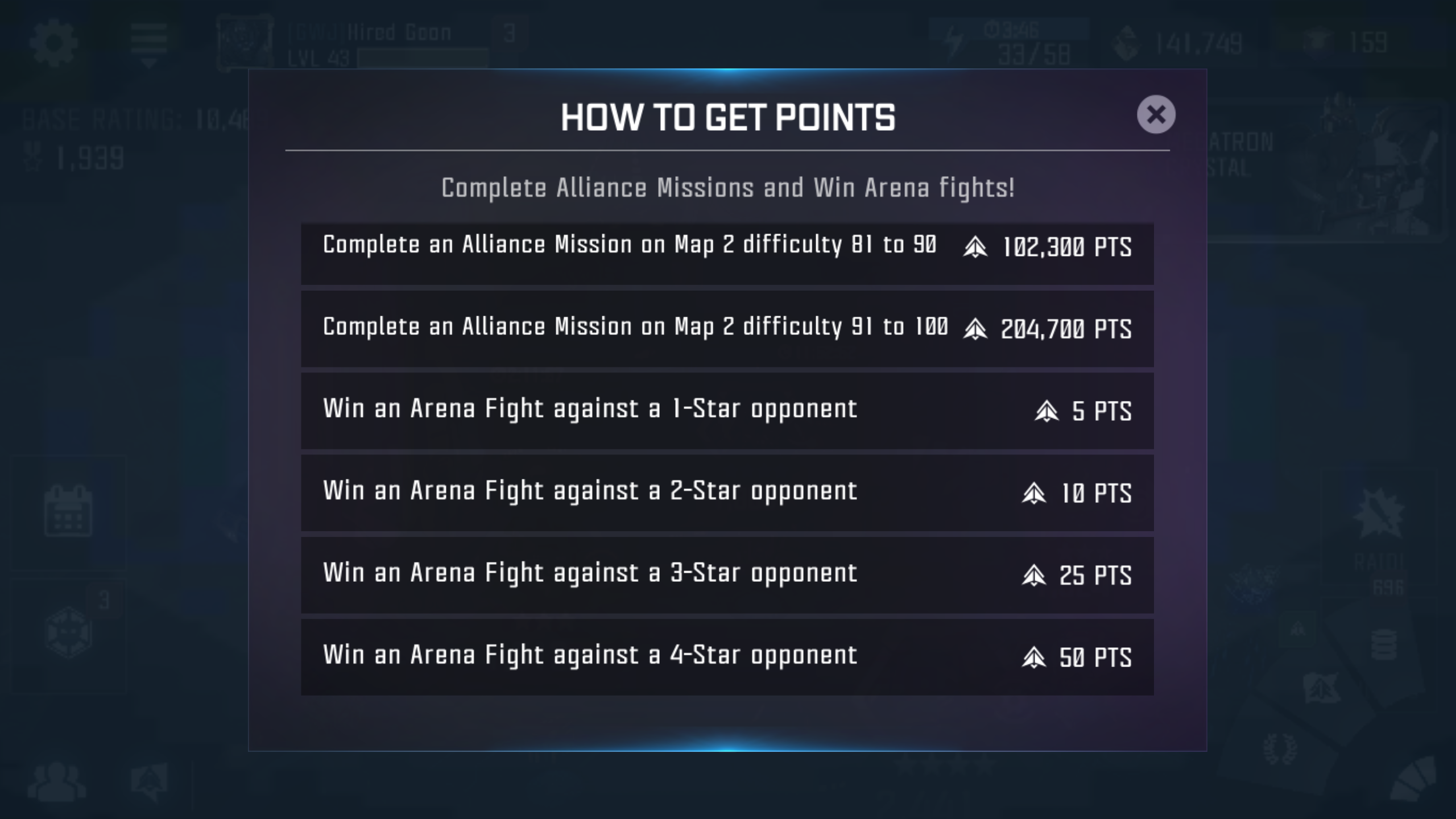The image size is (1456, 819).
Task: Select the 4-Star opponent arena row
Action: (727, 657)
